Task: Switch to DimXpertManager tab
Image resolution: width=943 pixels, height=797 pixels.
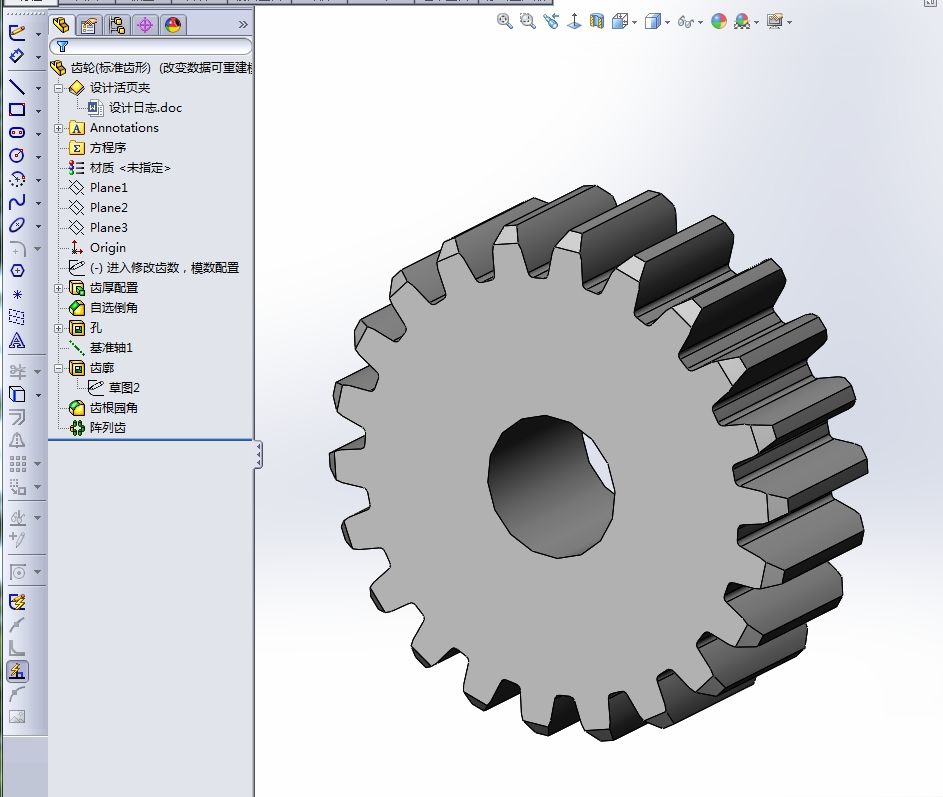Action: point(145,25)
